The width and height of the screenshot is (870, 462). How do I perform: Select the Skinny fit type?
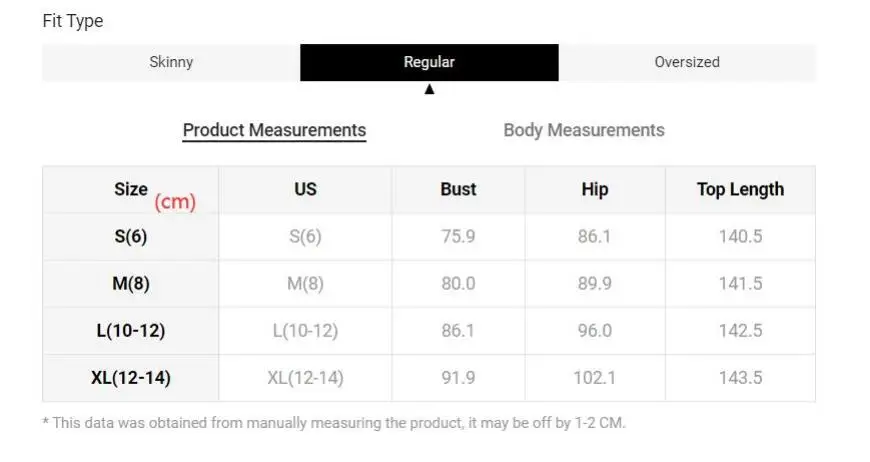point(171,62)
